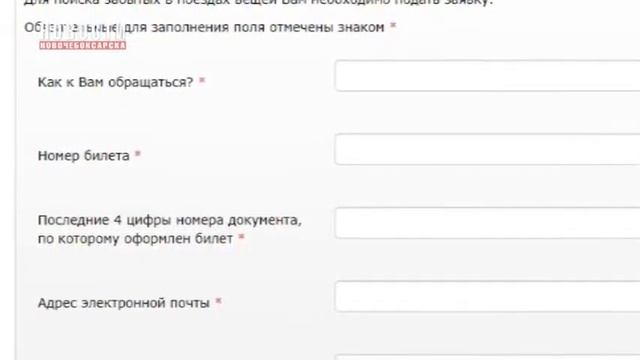Viewport: 640px width, 360px height.
Task: Click the 'Номер билета' label text
Action: pos(84,156)
